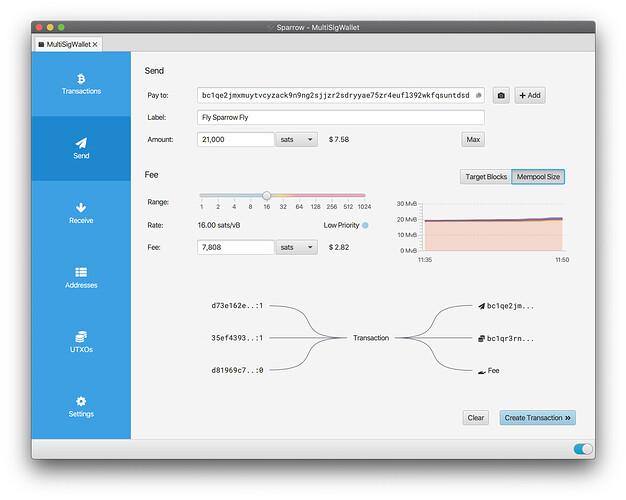Click the $ 2.82 fee value
This screenshot has height=500, width=626.
tap(339, 247)
